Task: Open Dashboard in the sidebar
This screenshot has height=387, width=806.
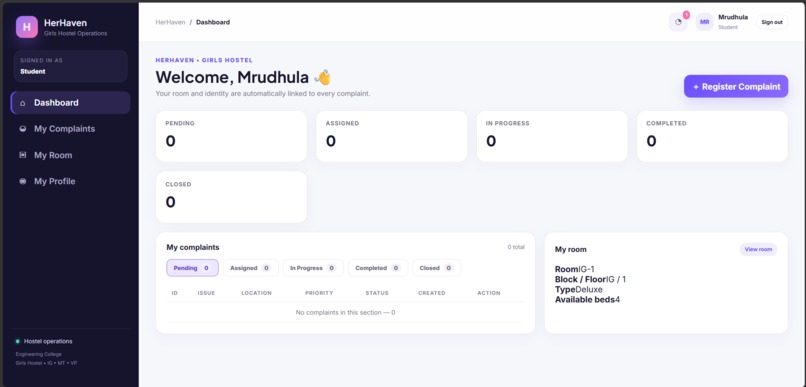Action: pos(70,103)
